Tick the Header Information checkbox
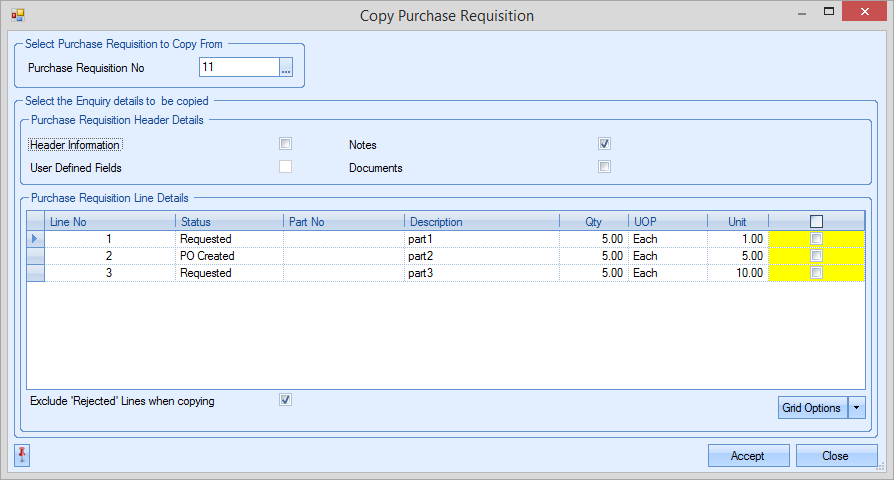The image size is (894, 480). click(286, 144)
